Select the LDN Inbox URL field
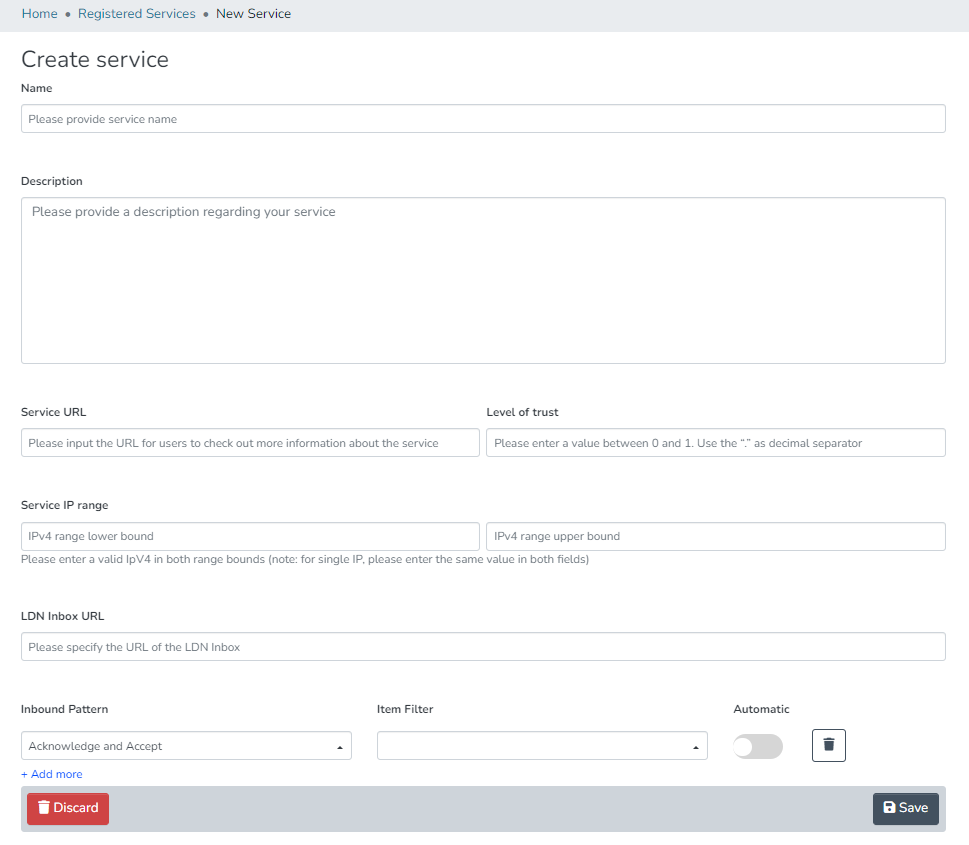969x845 pixels. point(483,647)
